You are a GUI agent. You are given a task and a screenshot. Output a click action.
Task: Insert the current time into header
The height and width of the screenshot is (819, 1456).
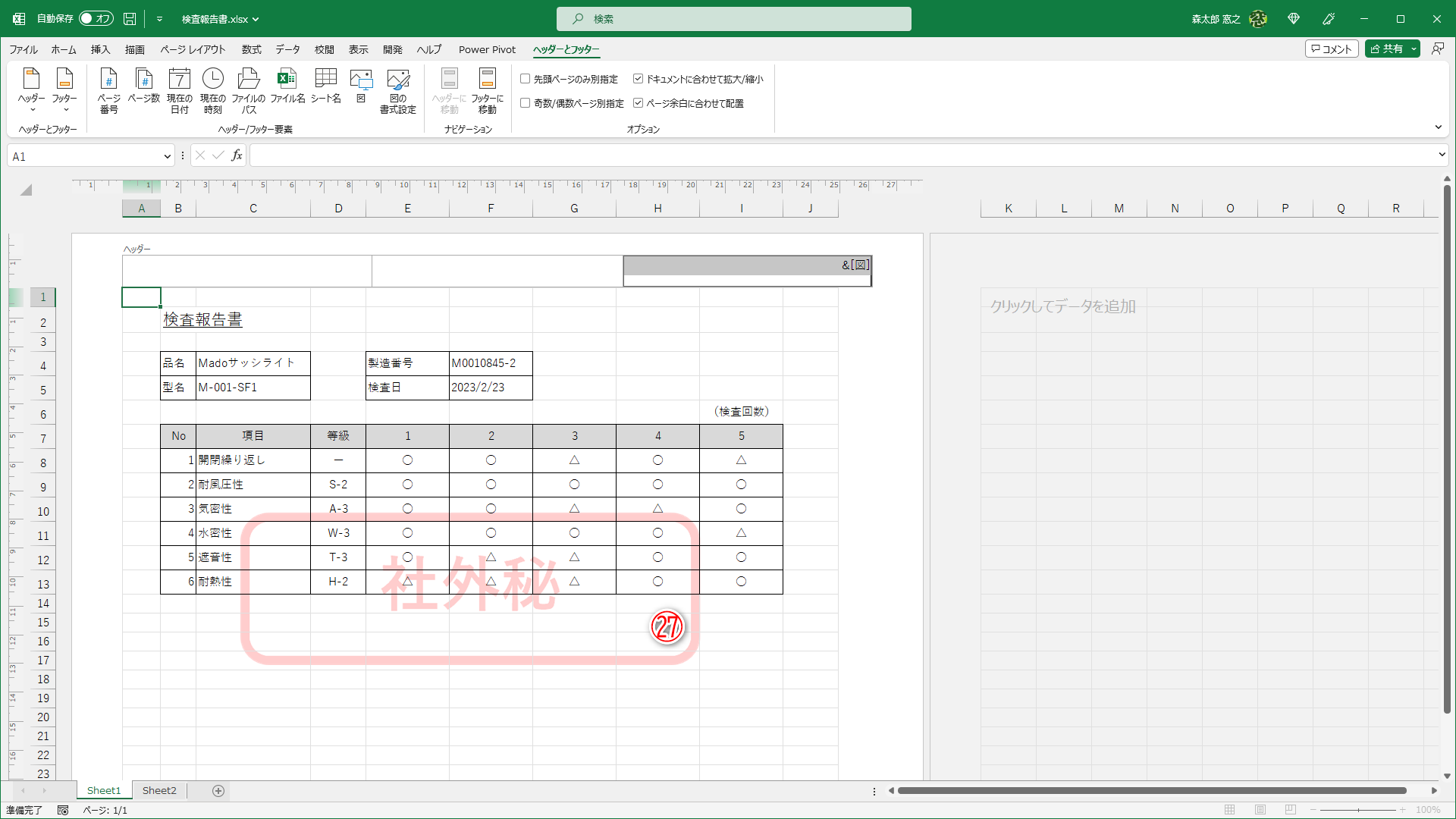[x=213, y=89]
